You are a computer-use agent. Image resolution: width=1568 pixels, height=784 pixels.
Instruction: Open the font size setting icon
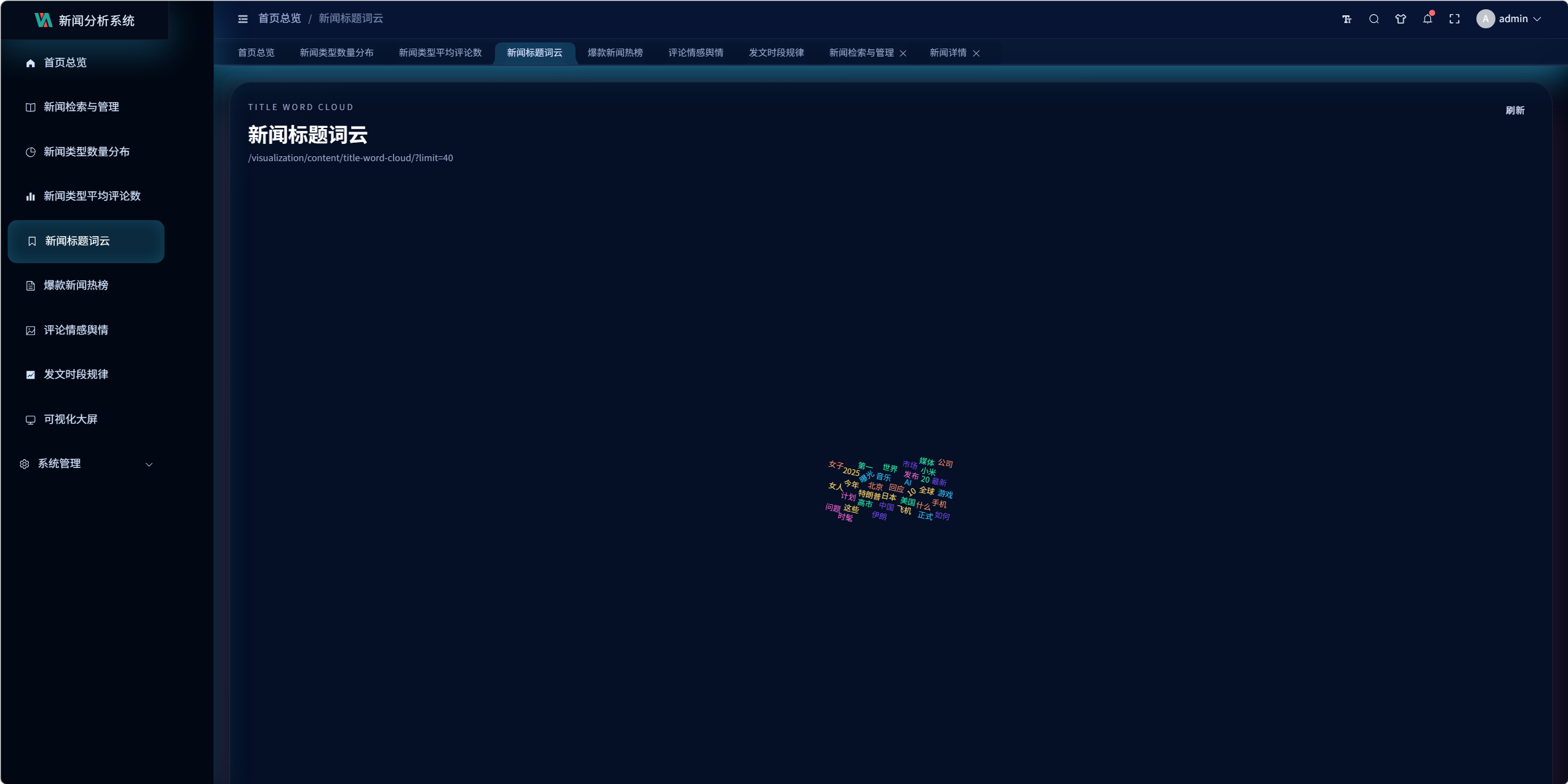pos(1347,19)
